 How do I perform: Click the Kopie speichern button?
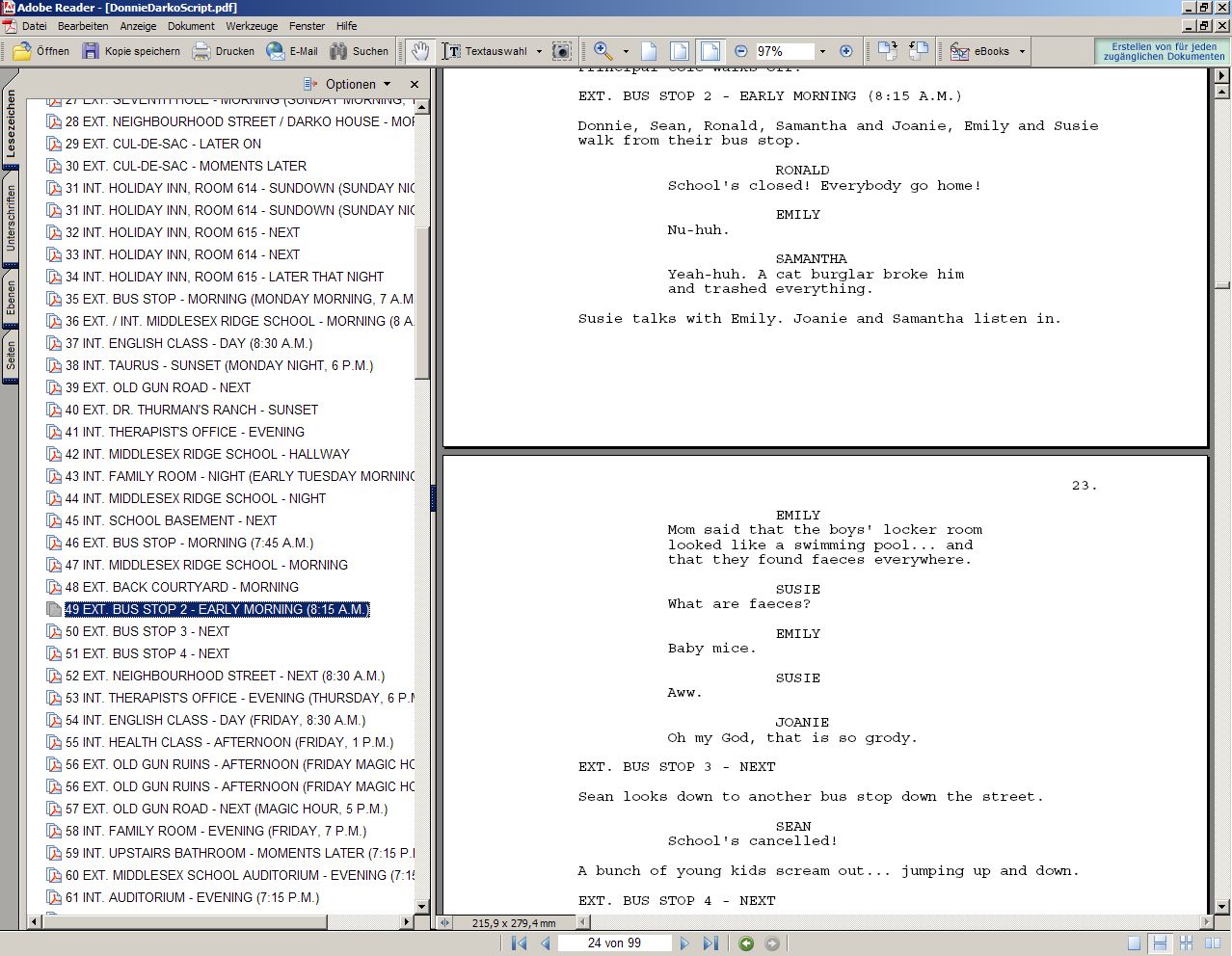pyautogui.click(x=131, y=51)
